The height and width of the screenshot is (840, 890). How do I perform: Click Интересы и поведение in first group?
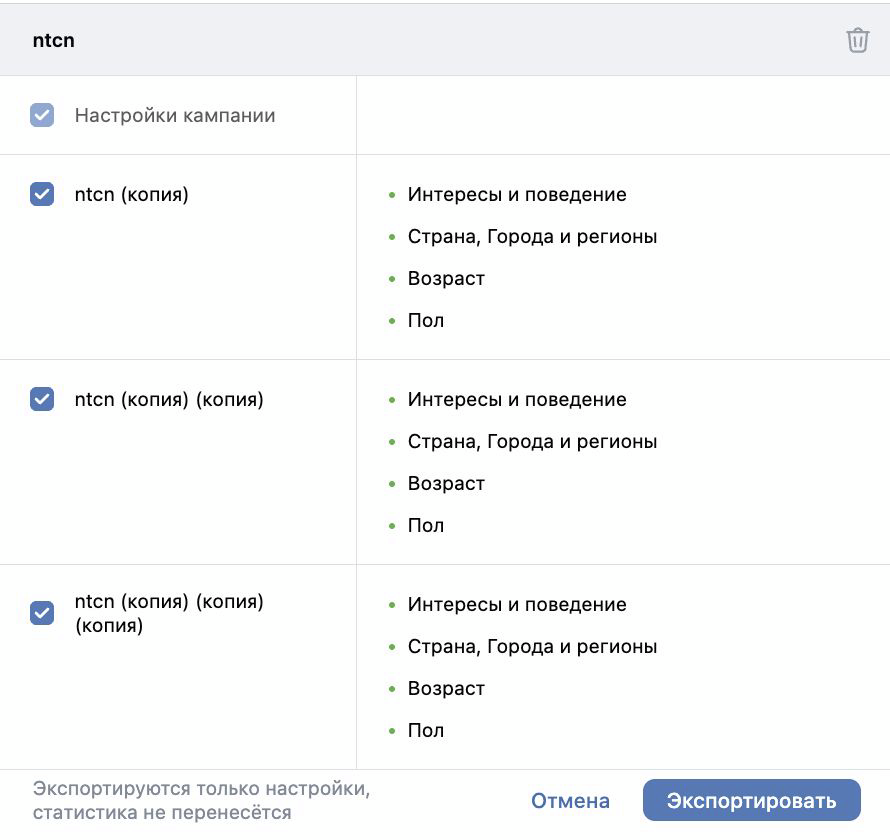click(516, 194)
